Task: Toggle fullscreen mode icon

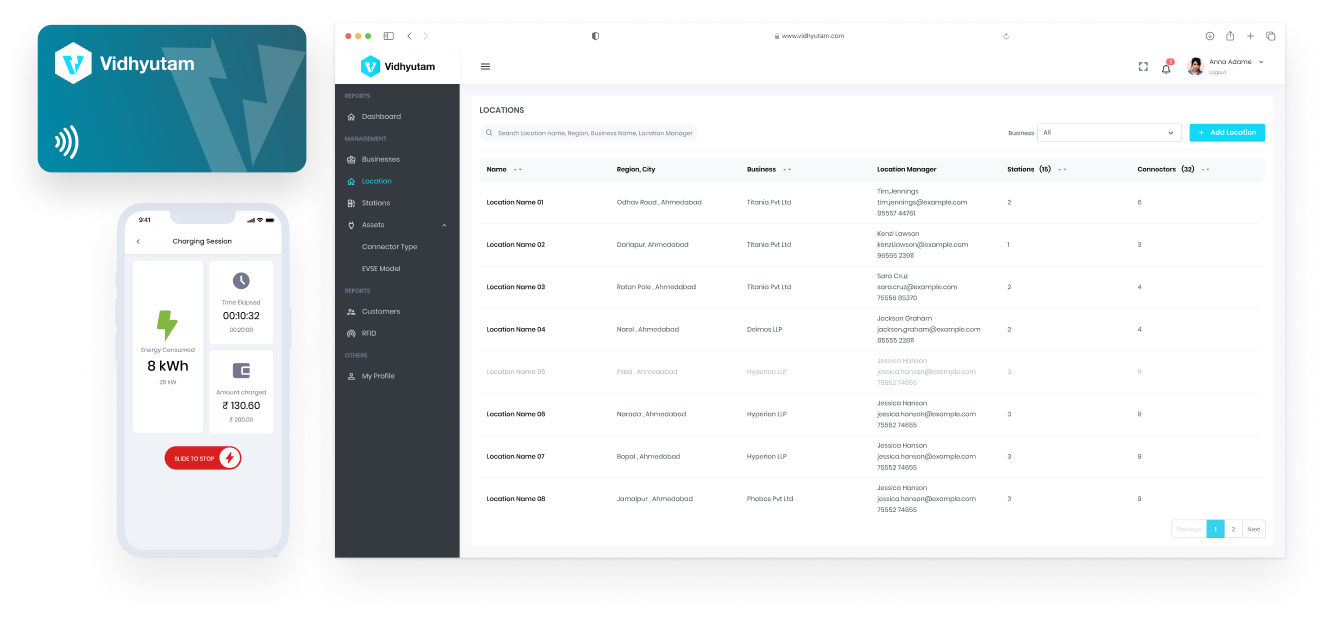Action: click(x=1143, y=67)
